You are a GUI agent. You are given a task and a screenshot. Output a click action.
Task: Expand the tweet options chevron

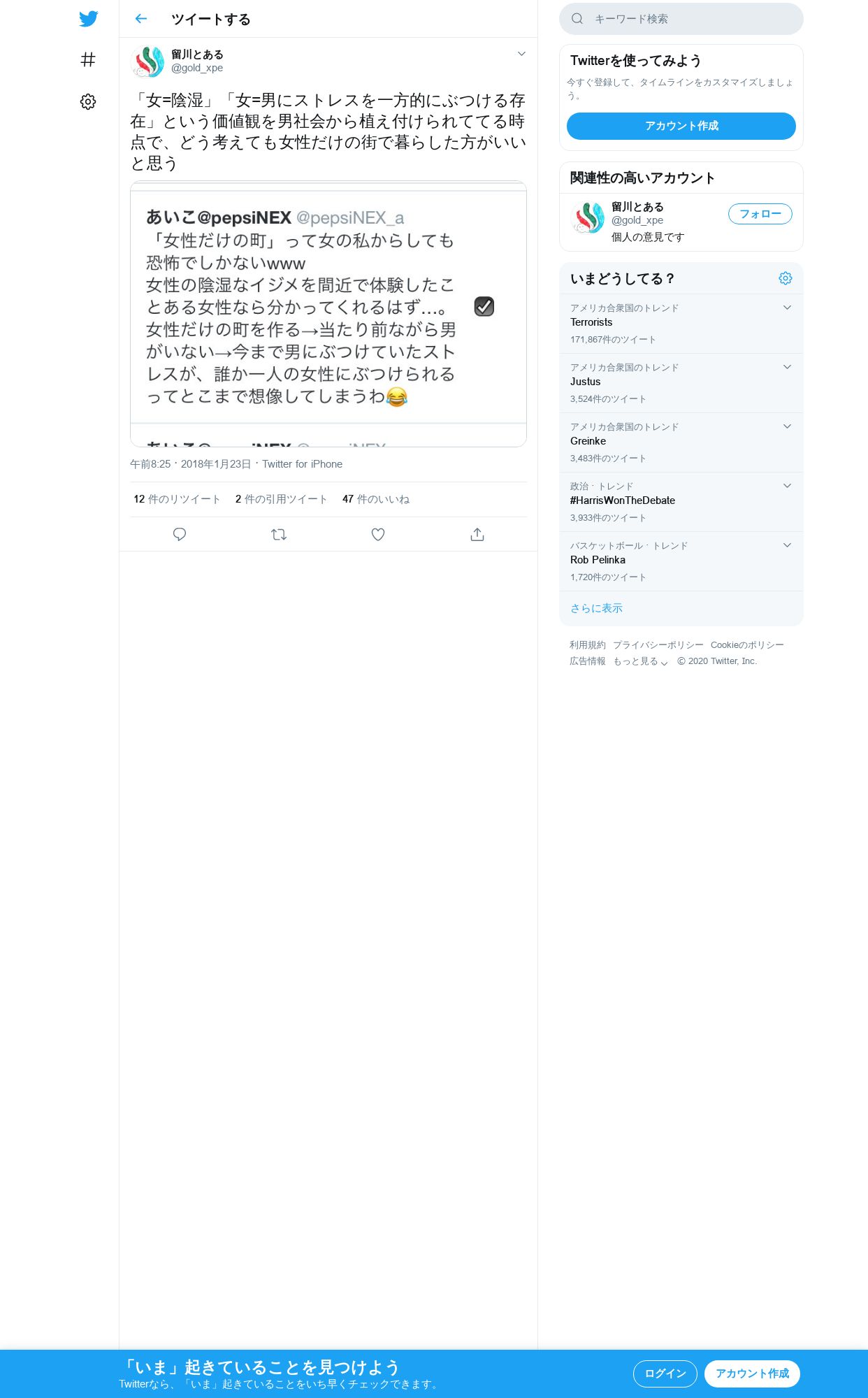[x=521, y=54]
